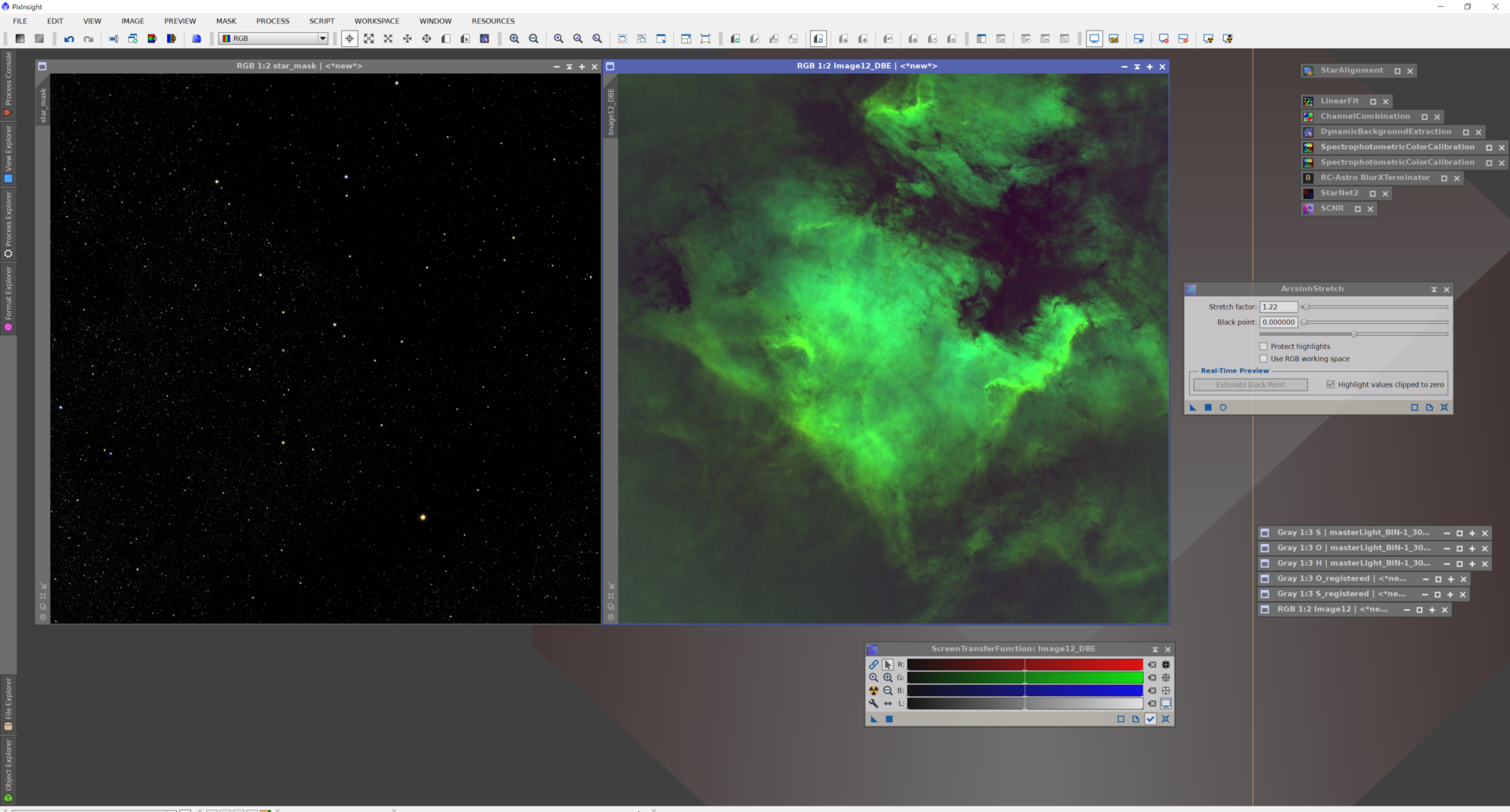Click the Undo arrow in the toolbar
The width and height of the screenshot is (1510, 812).
69,39
